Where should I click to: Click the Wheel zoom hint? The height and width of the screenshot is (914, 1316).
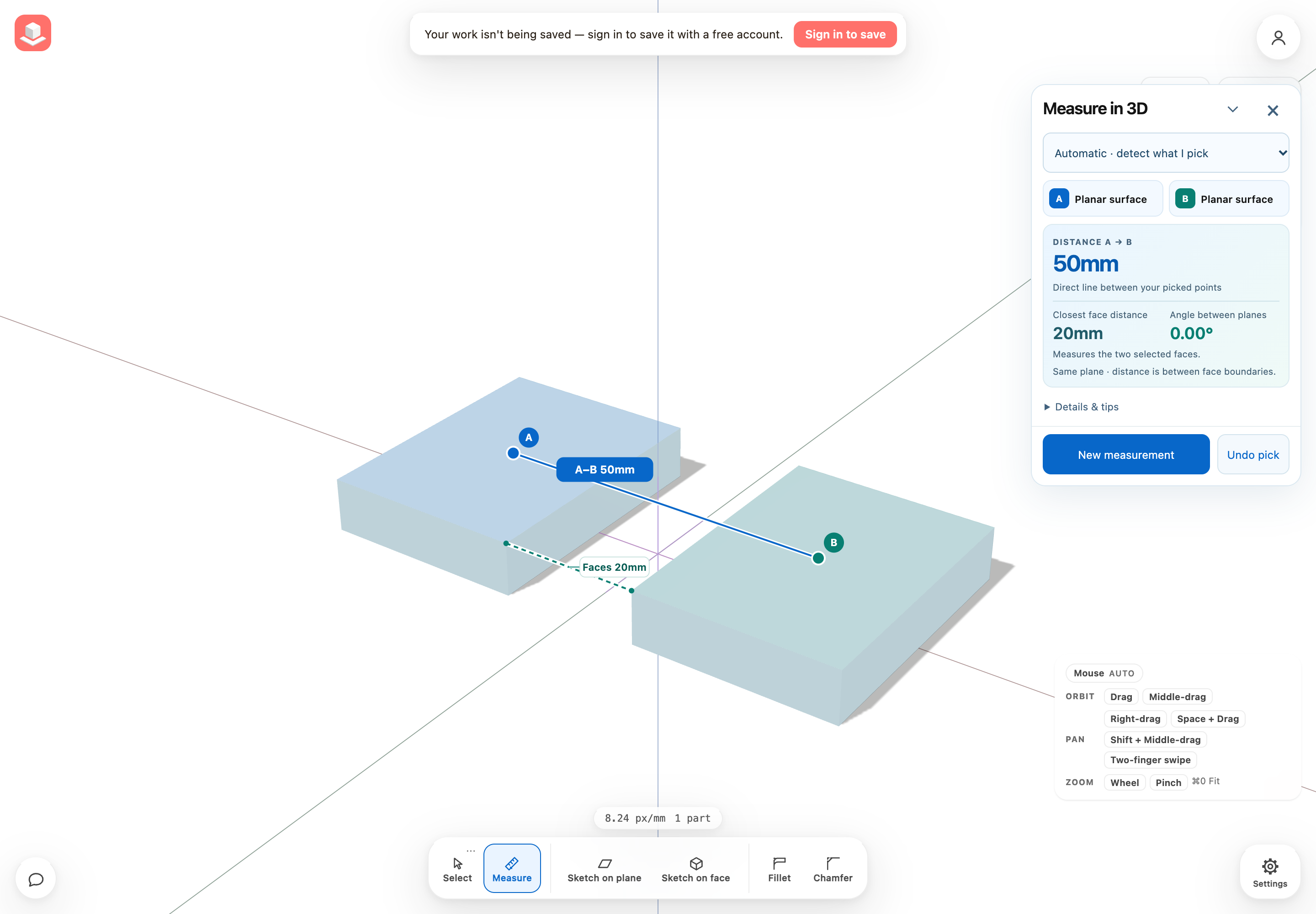tap(1124, 782)
